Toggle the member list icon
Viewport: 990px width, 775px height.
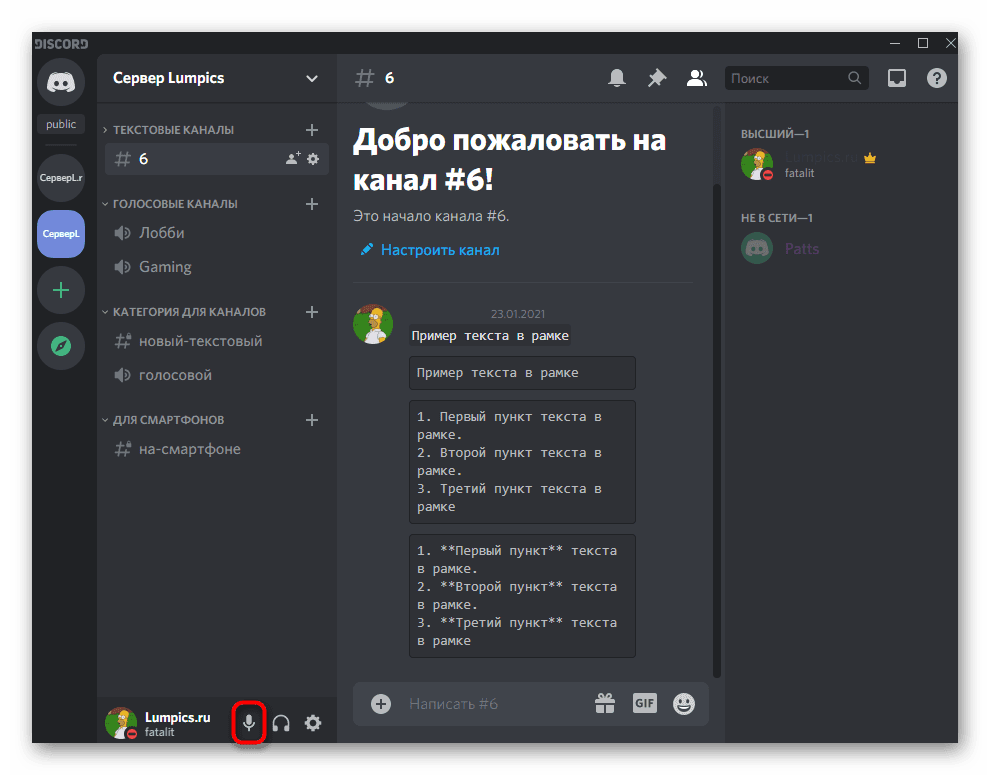(696, 78)
